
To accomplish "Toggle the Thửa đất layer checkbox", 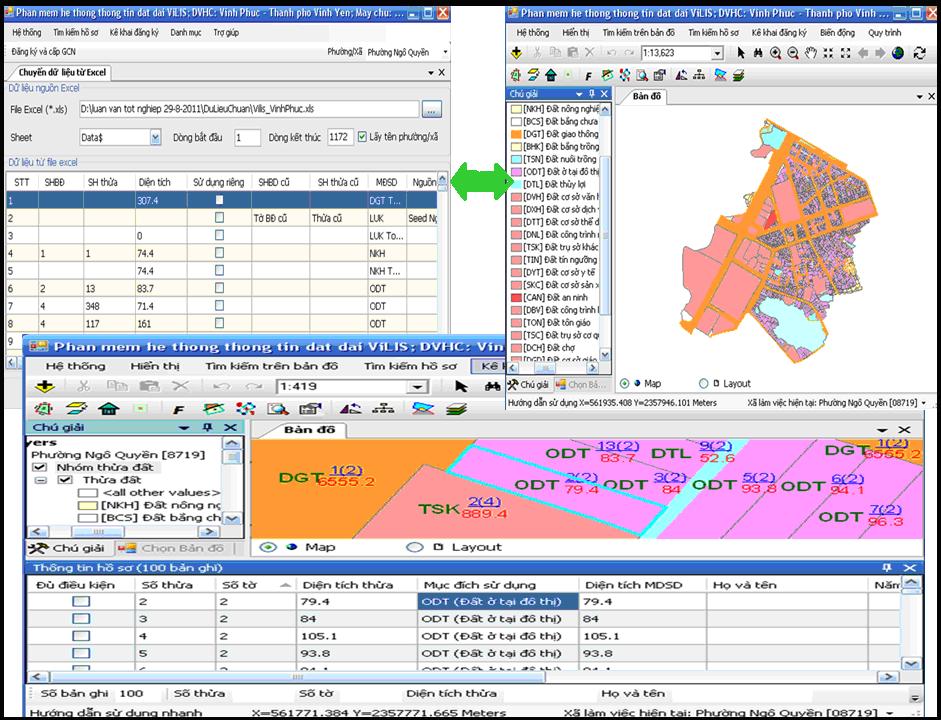I will coord(65,479).
